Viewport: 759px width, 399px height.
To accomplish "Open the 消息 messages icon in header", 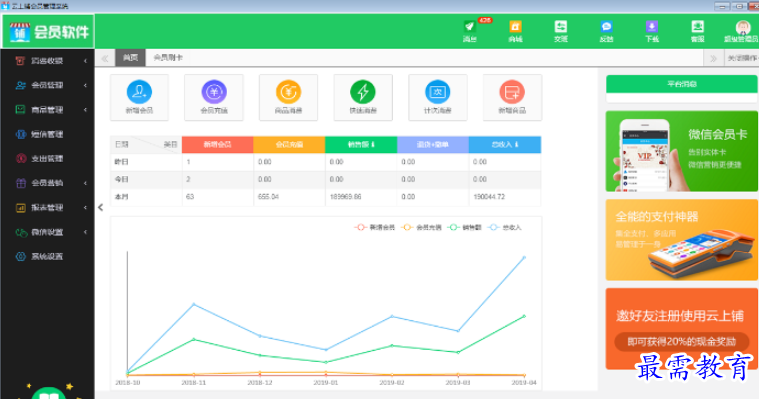I will (470, 31).
